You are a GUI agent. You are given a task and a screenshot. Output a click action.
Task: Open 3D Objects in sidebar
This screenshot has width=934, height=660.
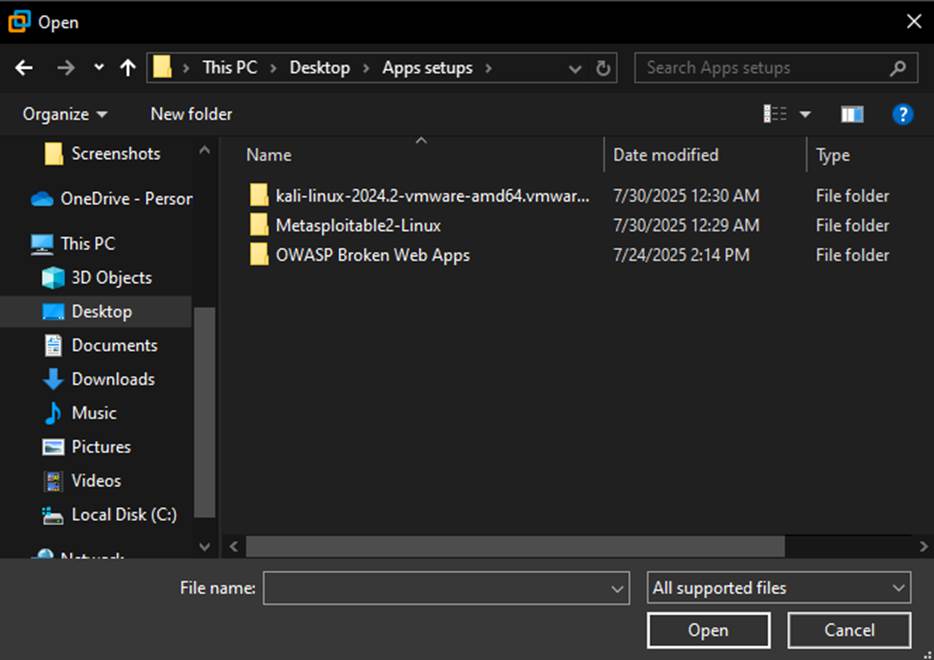(97, 278)
